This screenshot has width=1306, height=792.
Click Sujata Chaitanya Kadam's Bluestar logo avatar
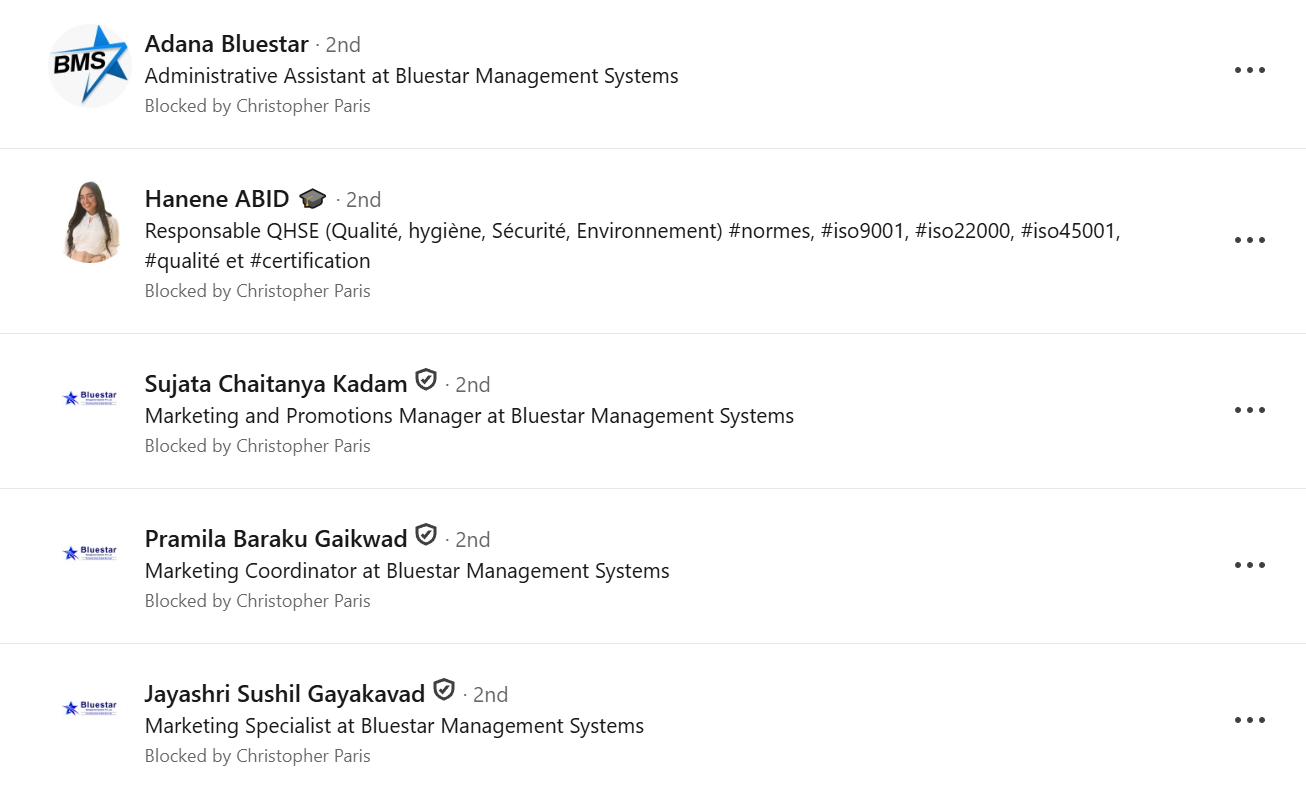point(90,398)
